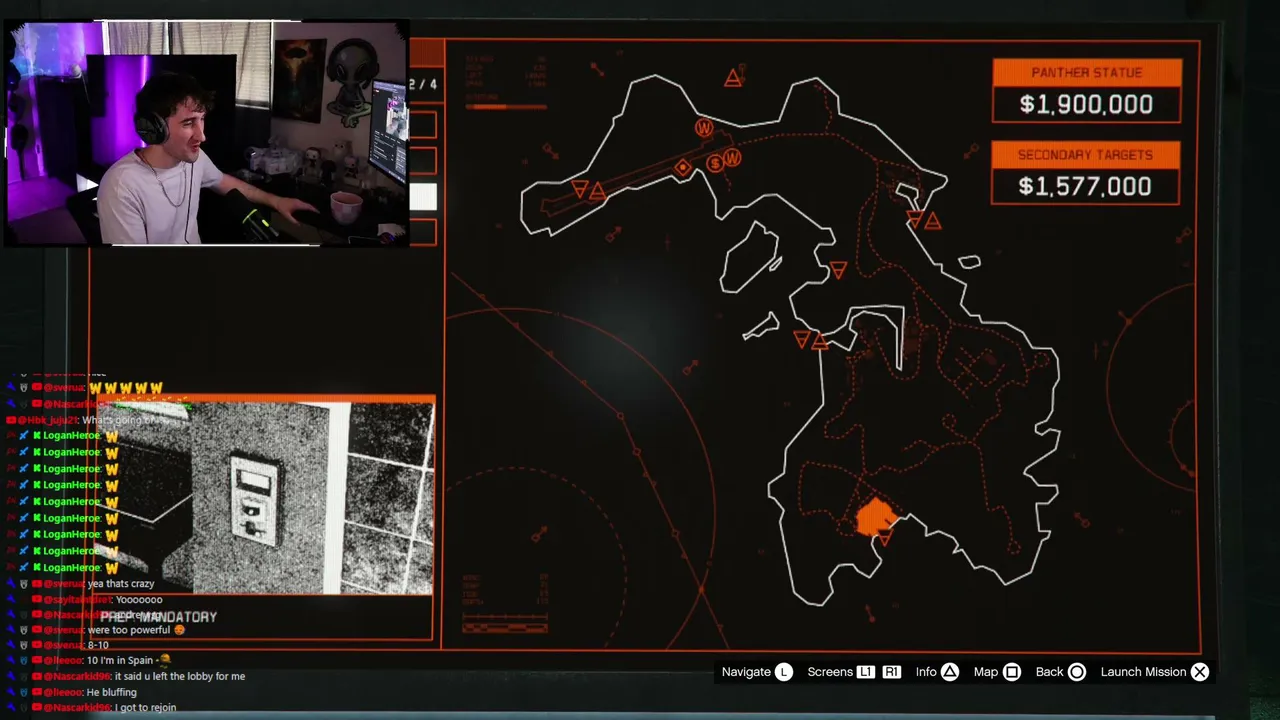Click the Launch Mission prompt

click(1143, 672)
